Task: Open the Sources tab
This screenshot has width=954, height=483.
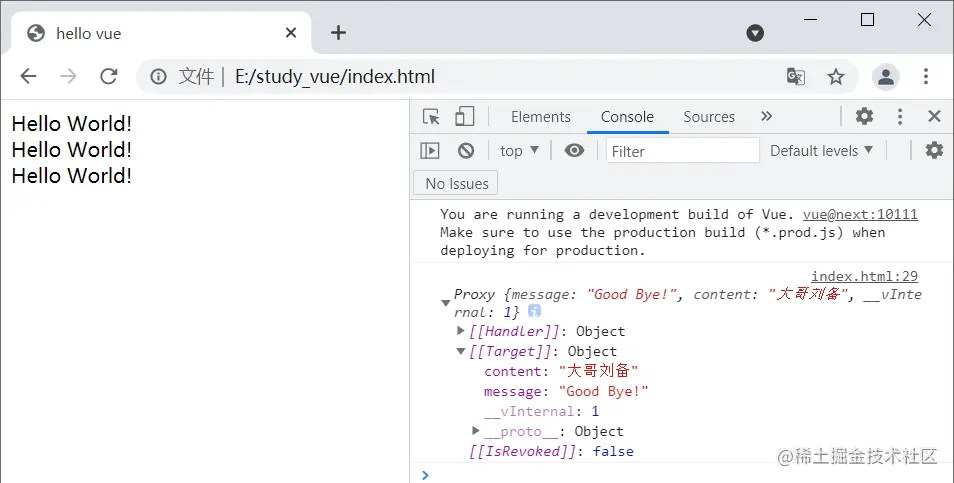Action: (x=709, y=117)
